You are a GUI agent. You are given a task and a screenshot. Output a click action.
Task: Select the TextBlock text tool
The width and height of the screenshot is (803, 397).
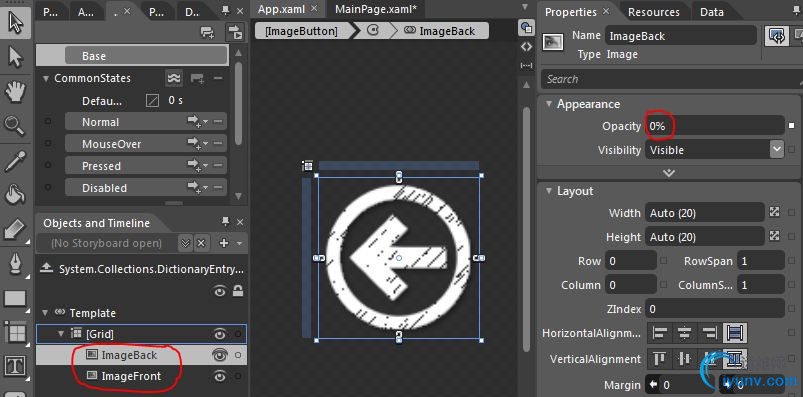tap(15, 366)
